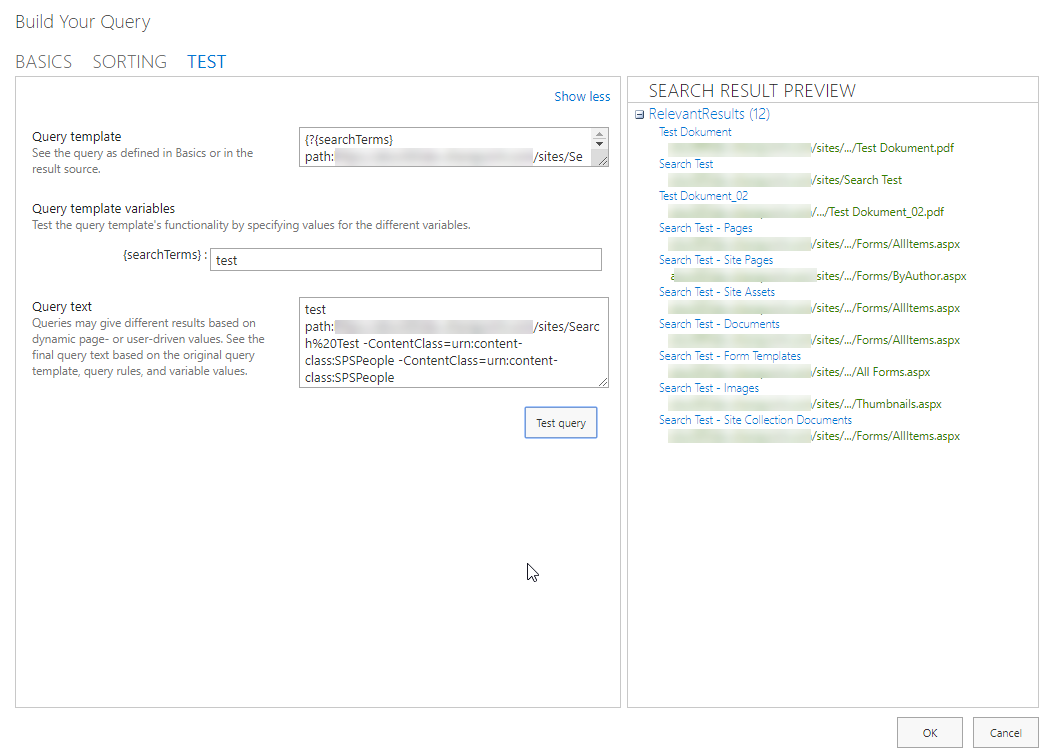Switch to the BASICS tab
This screenshot has width=1054, height=756.
pyautogui.click(x=44, y=62)
